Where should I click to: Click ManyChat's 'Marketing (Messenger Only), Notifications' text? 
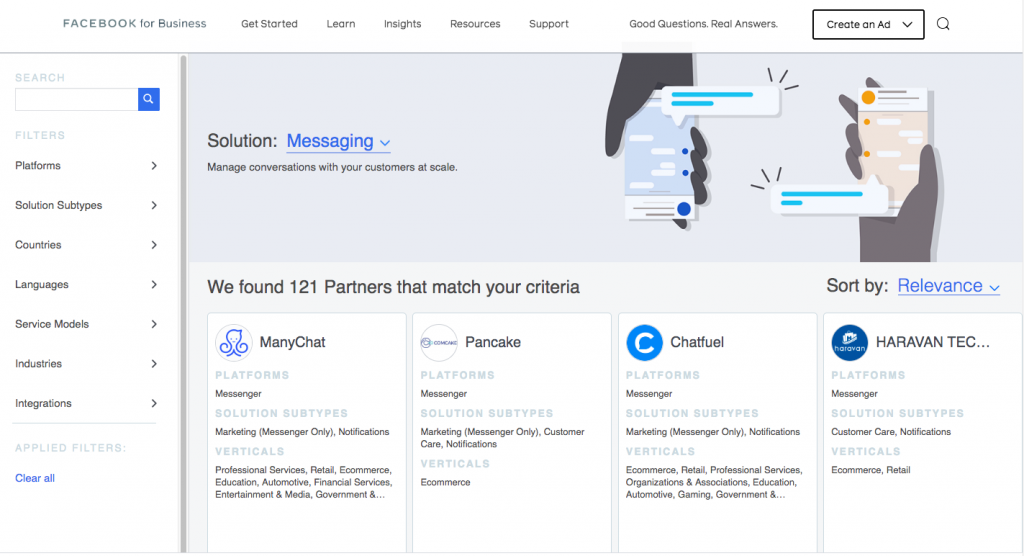coord(302,432)
